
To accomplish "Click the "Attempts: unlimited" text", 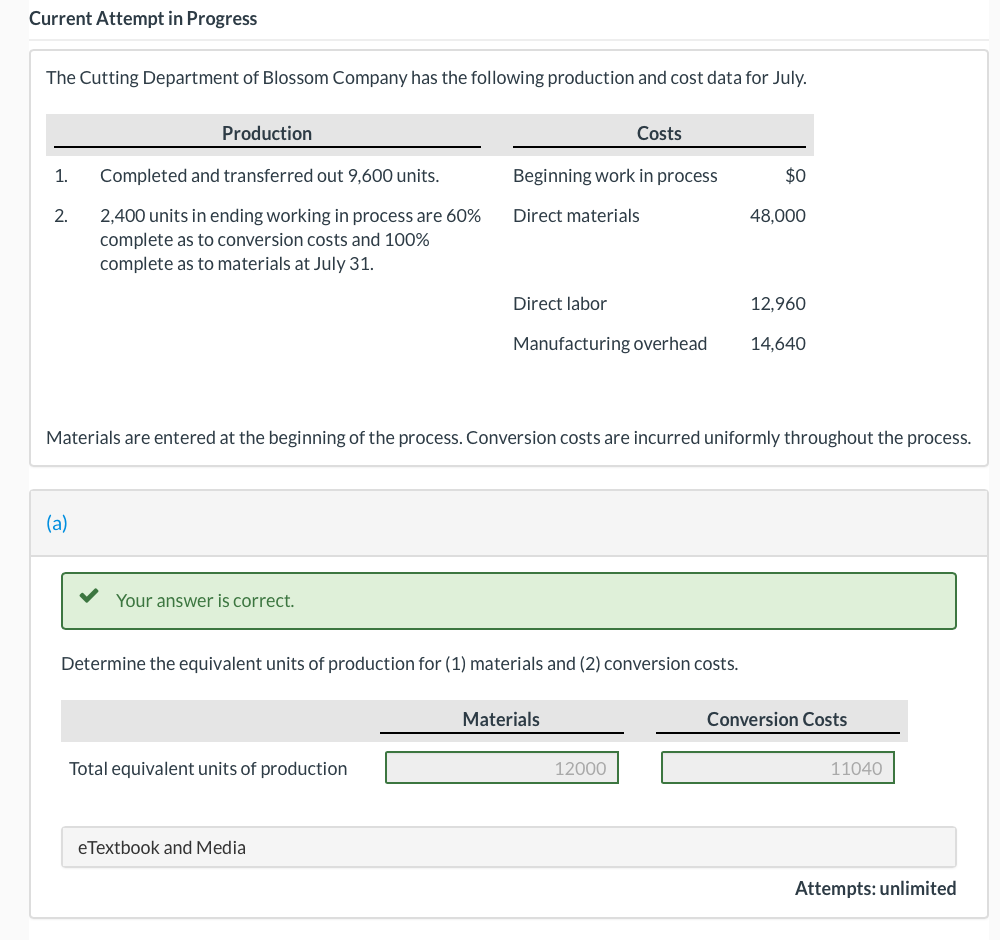I will pos(875,888).
